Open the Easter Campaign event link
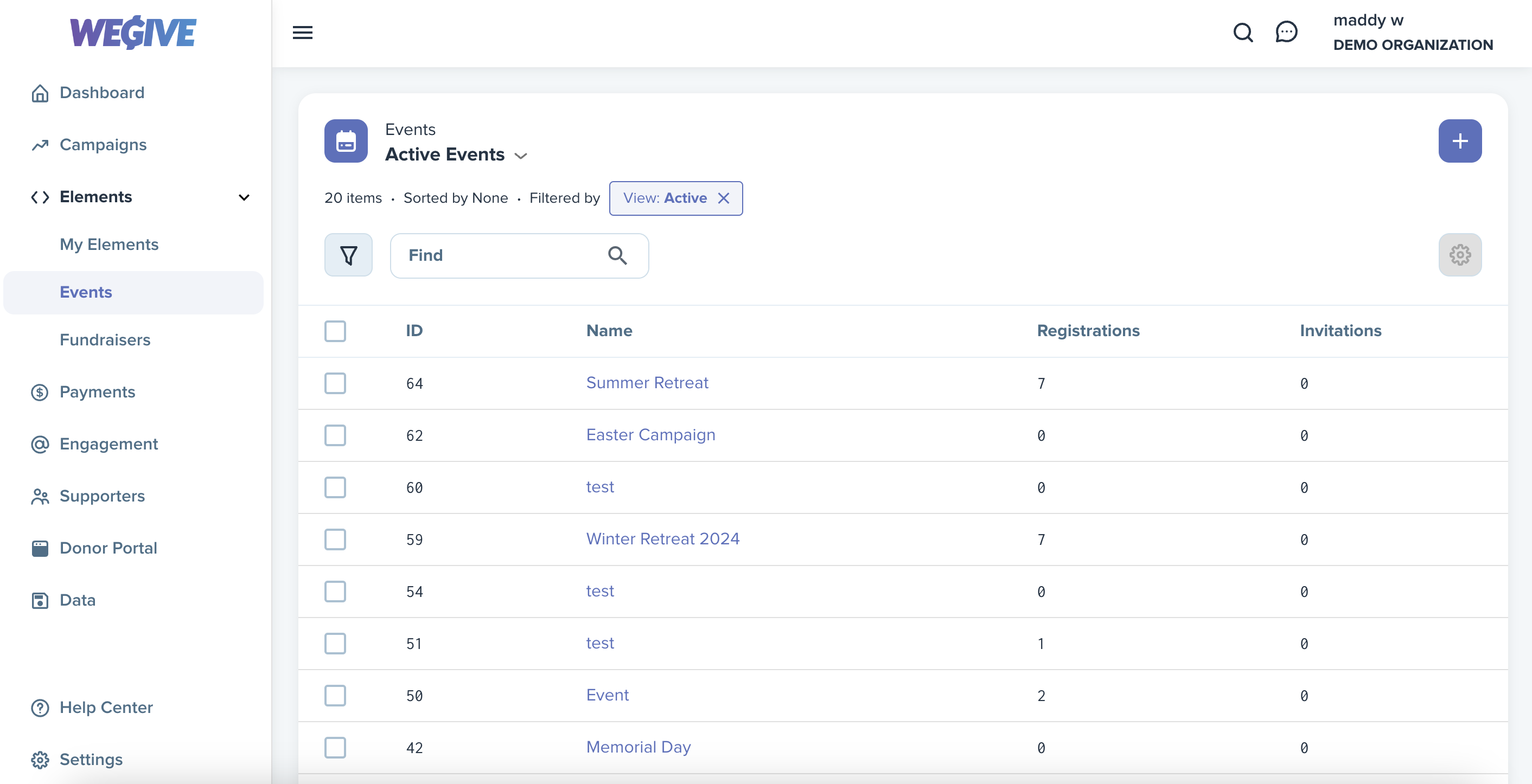 [x=650, y=435]
